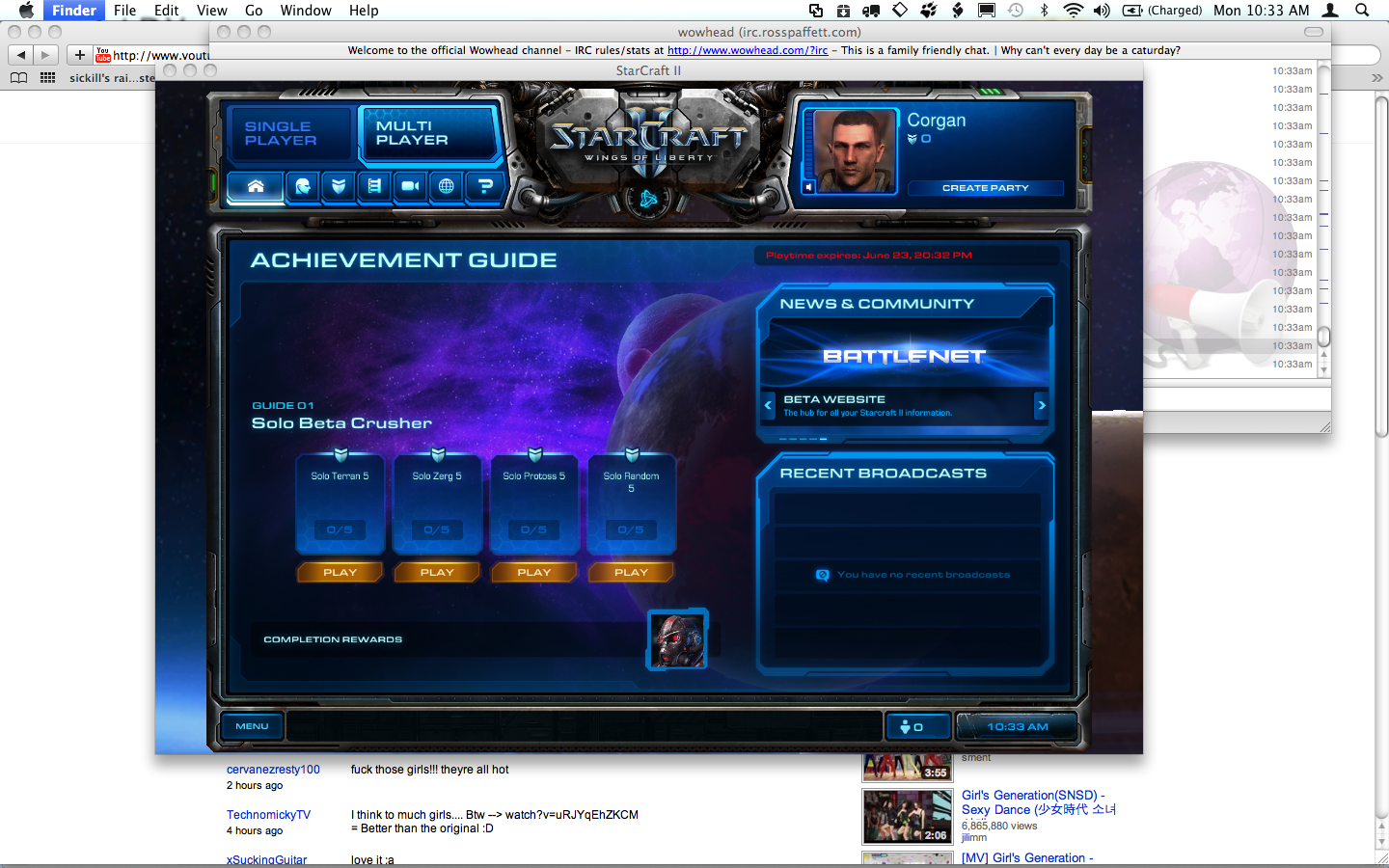Click the IRC window toolbar pill button
The width and height of the screenshot is (1389, 868).
pos(1314,32)
